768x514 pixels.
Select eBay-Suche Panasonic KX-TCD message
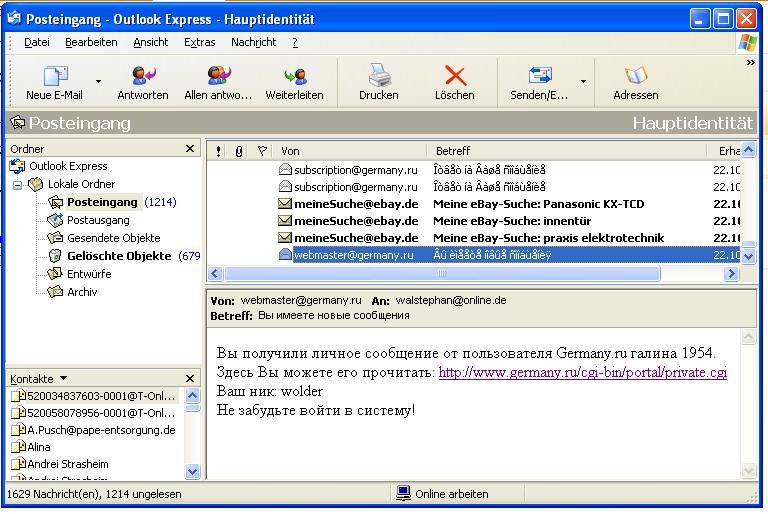tap(474, 204)
